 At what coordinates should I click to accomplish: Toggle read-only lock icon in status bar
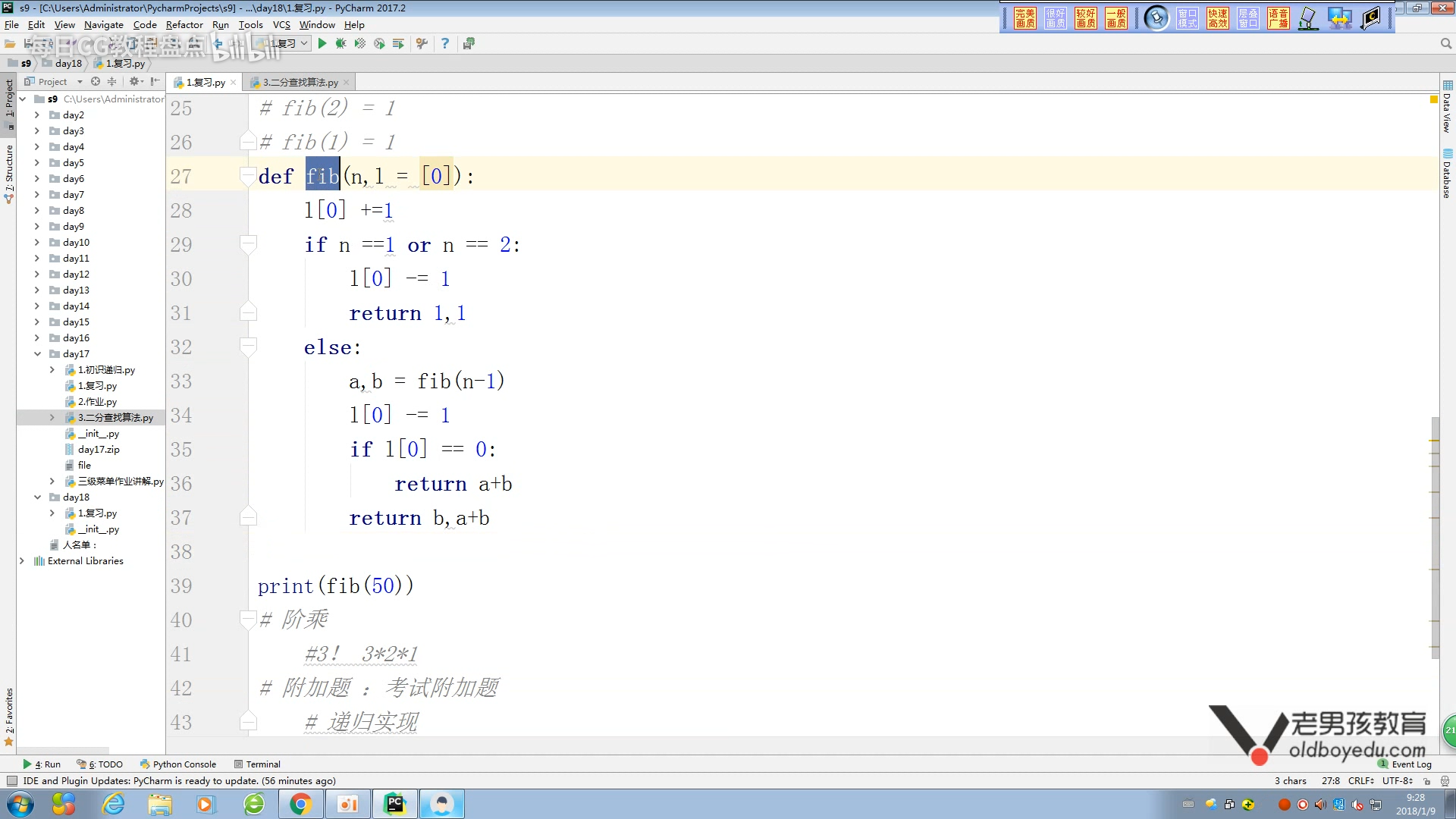coord(1426,781)
